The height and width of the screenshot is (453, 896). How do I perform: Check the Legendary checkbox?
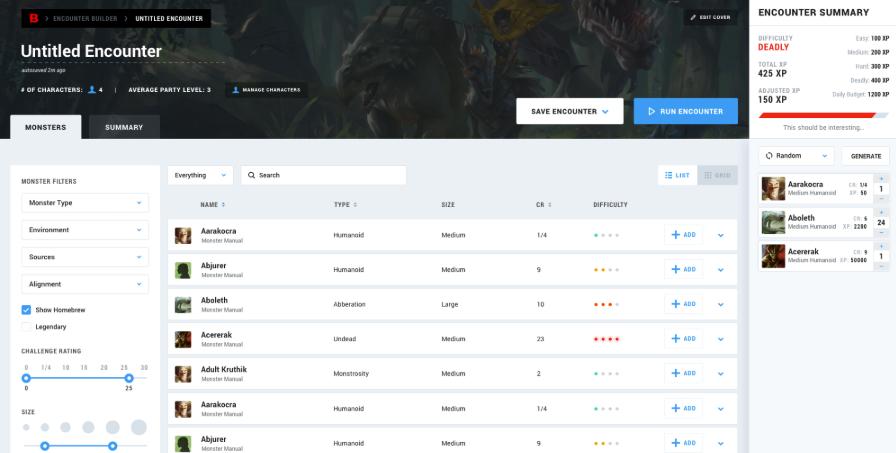[x=26, y=327]
